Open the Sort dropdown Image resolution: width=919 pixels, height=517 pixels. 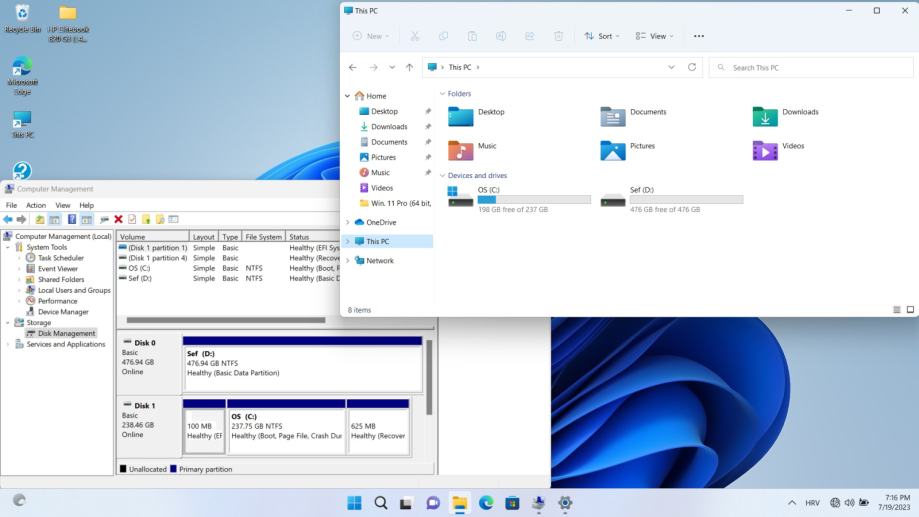coord(602,36)
